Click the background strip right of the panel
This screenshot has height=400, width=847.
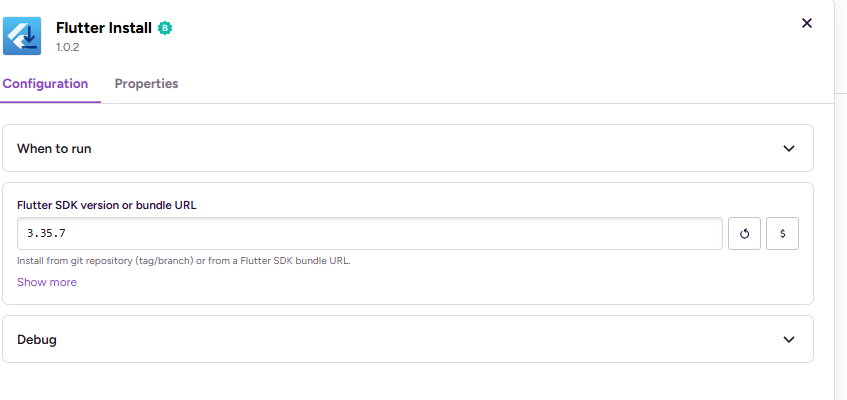click(840, 250)
